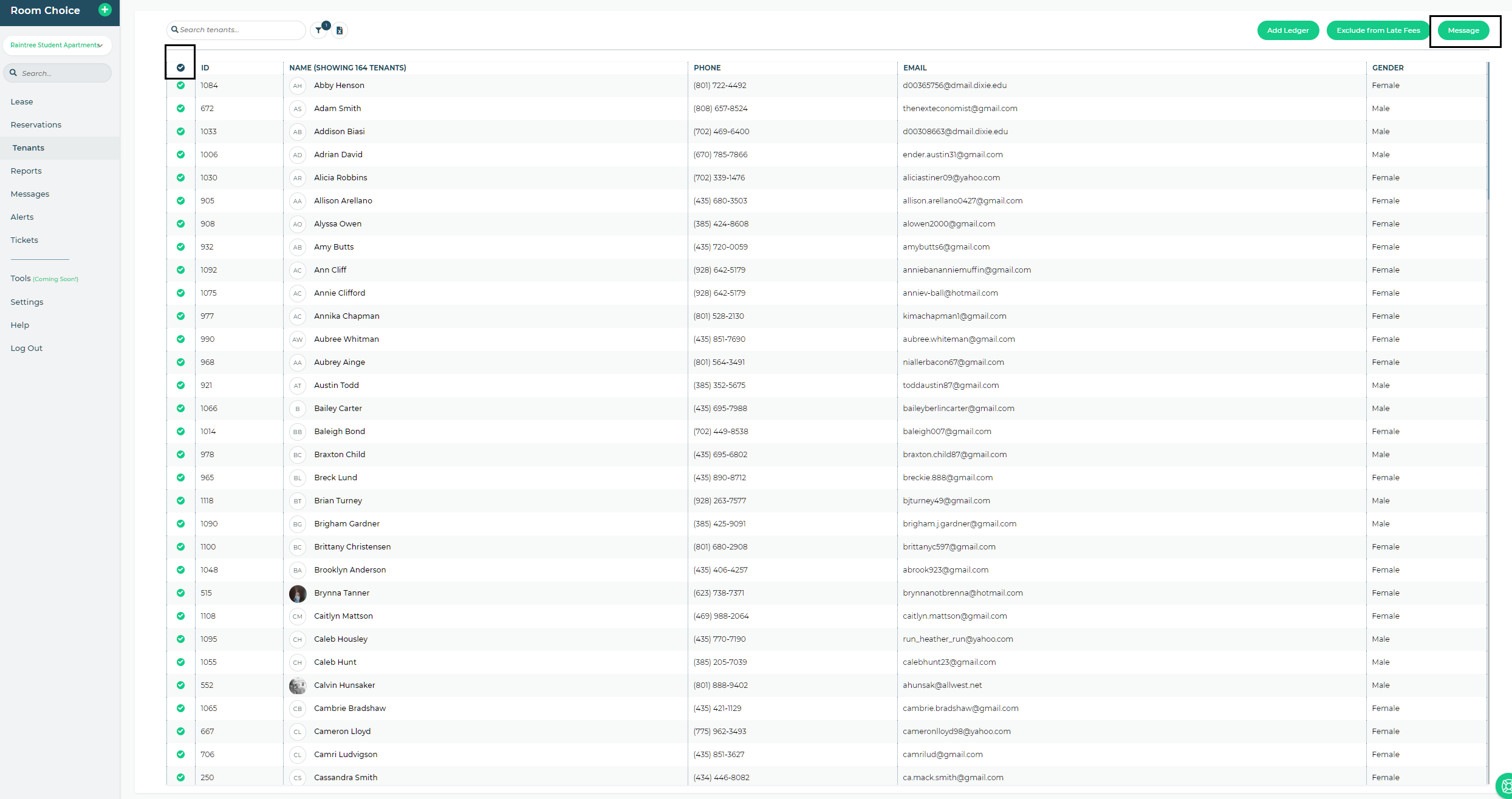1512x799 pixels.
Task: Click Brynna Tanner's profile photo avatar
Action: [297, 593]
